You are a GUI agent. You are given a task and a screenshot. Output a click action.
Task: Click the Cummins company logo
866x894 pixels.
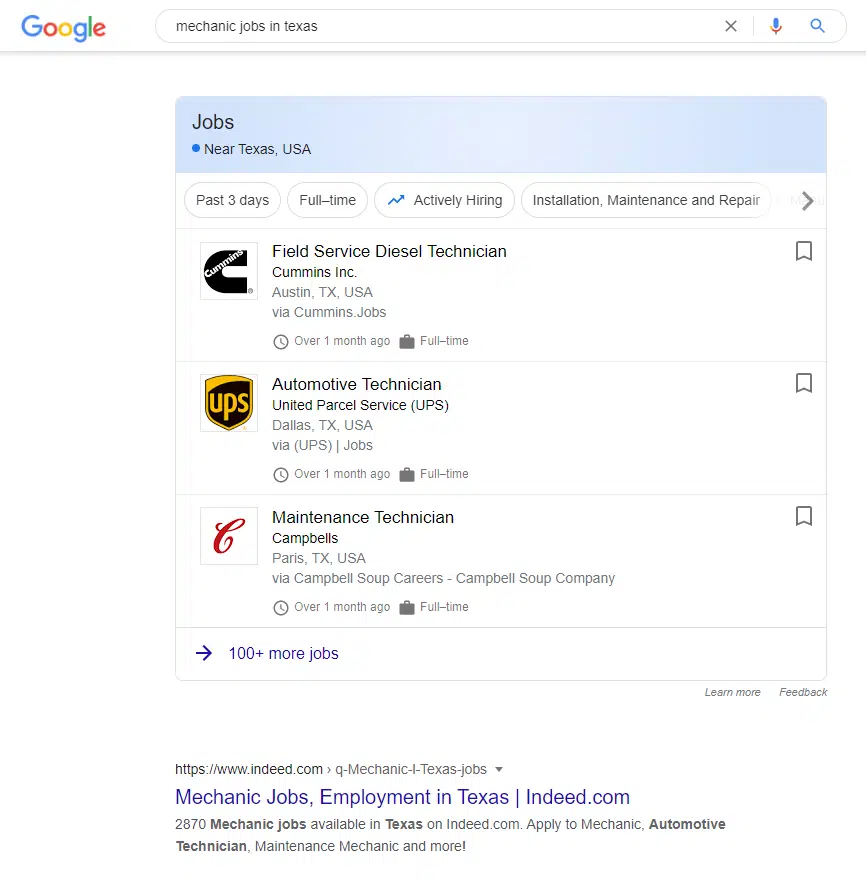click(229, 271)
